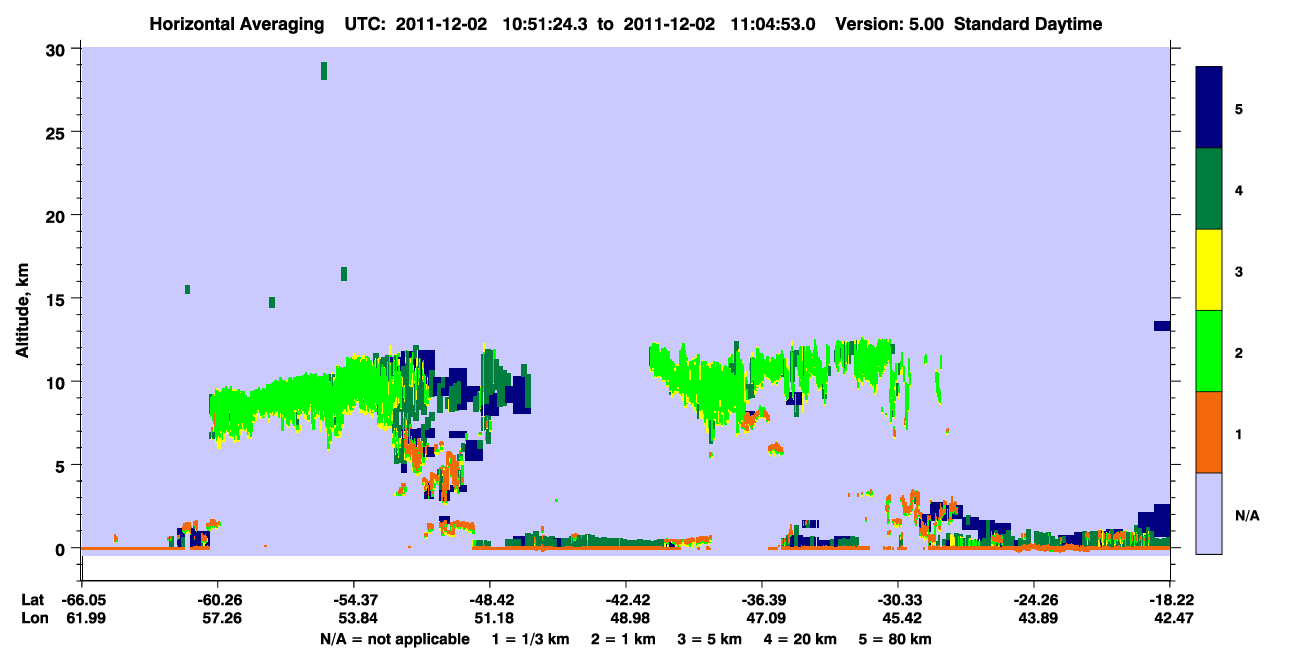Click the lavender N/A color bar segment
1300x667 pixels.
[1209, 513]
